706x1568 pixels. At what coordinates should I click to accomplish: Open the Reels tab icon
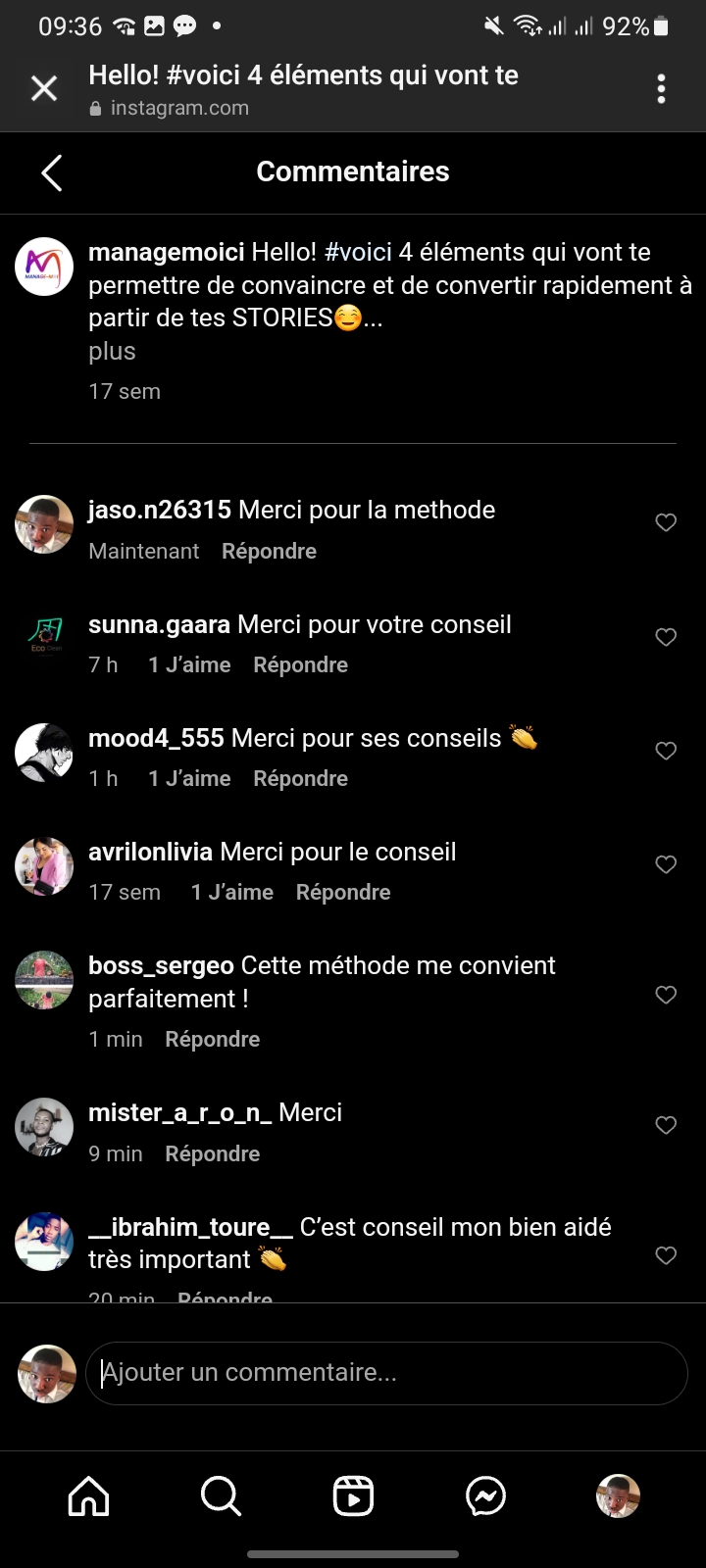tap(353, 1496)
